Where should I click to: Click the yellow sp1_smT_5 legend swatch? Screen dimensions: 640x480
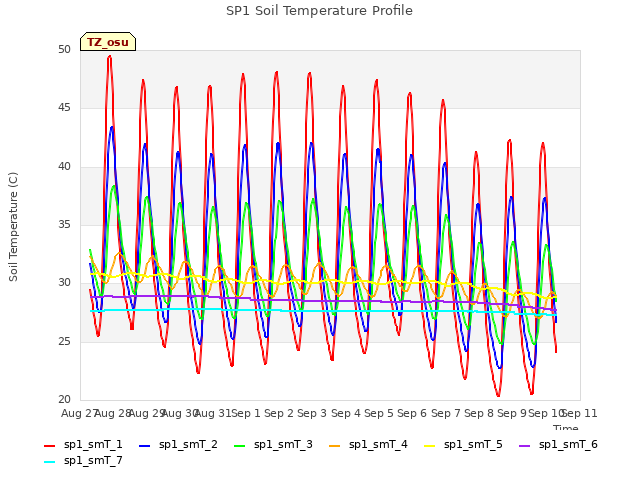[x=430, y=446]
